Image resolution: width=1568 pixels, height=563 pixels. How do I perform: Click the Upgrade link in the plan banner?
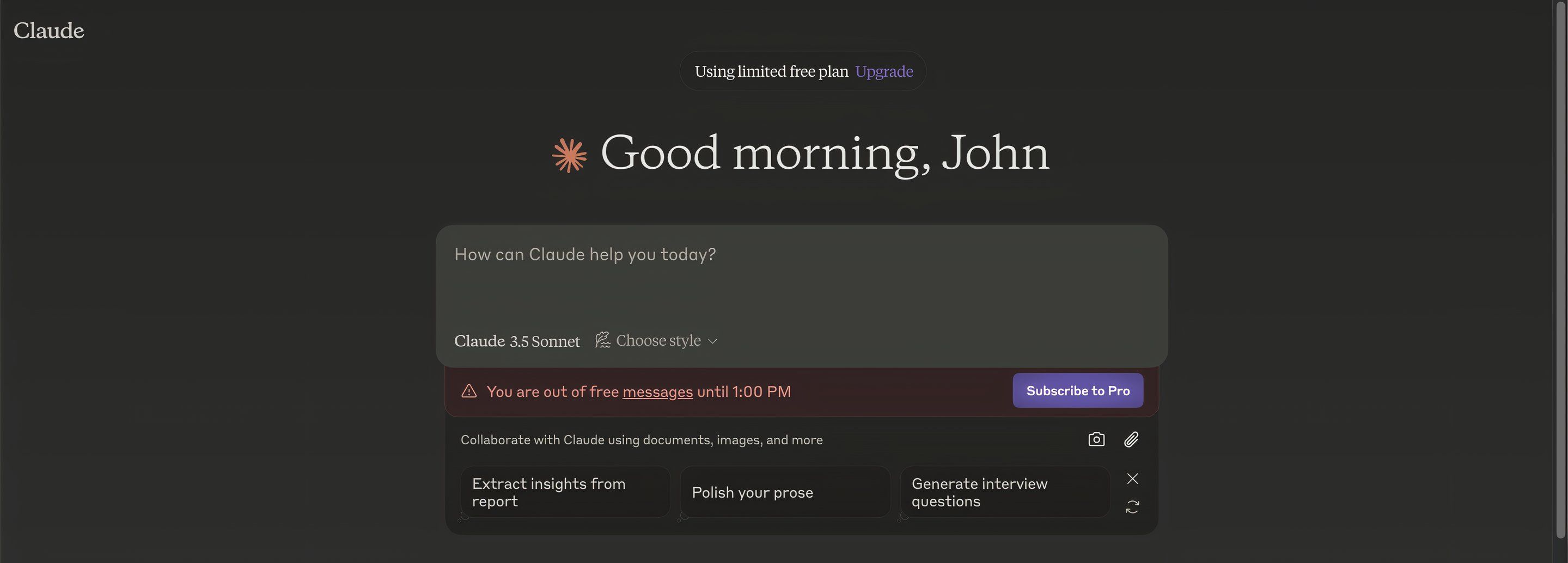pos(883,71)
